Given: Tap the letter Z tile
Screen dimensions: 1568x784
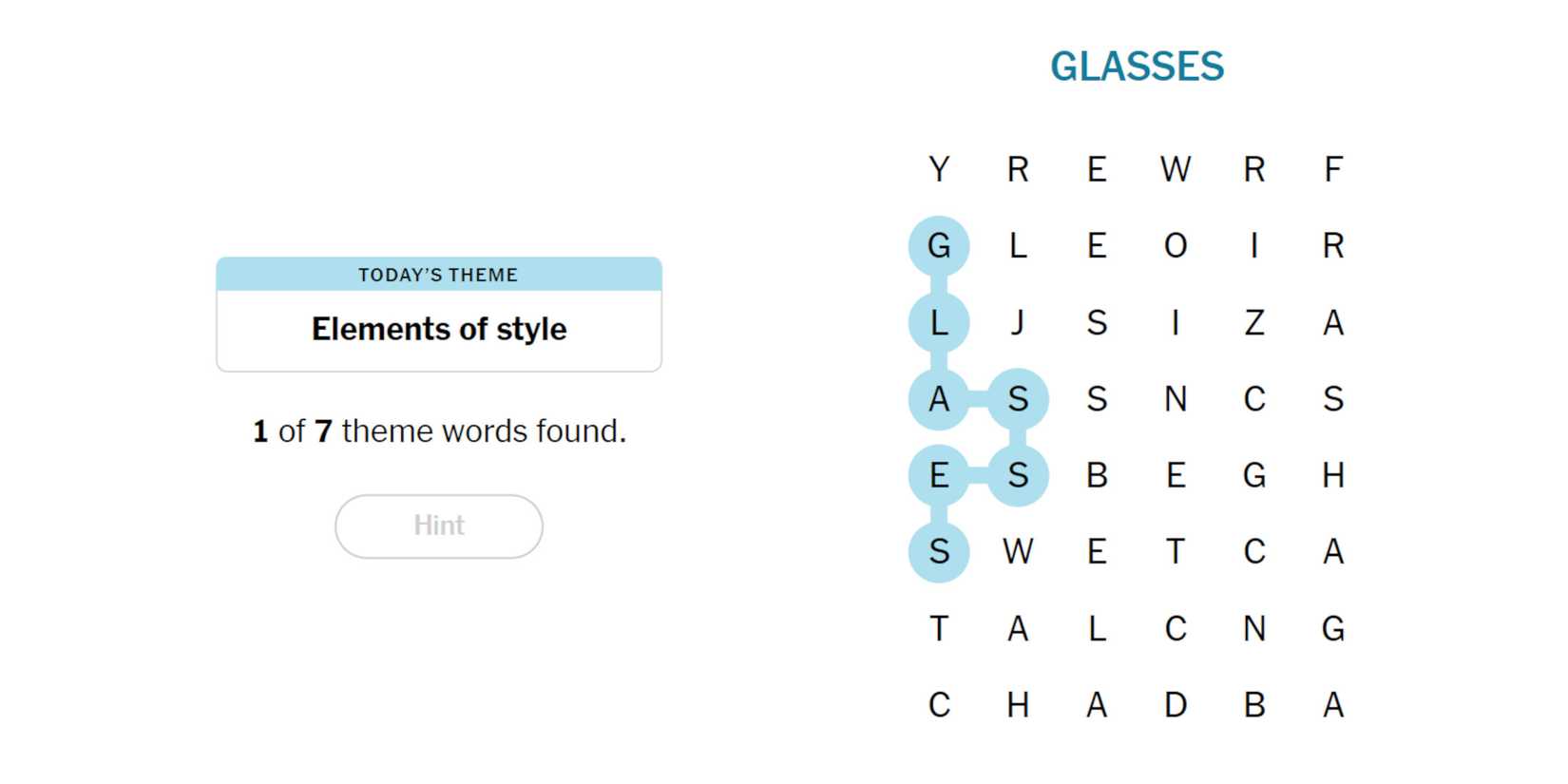Looking at the screenshot, I should click(1254, 322).
